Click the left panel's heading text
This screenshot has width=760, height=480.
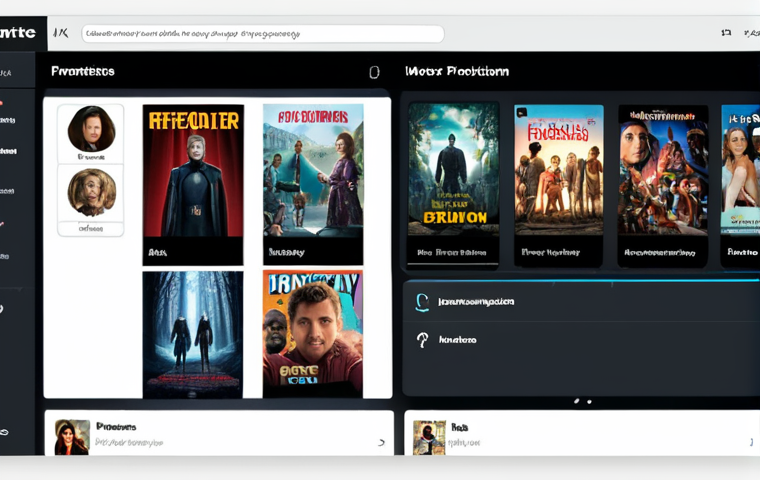(x=83, y=71)
